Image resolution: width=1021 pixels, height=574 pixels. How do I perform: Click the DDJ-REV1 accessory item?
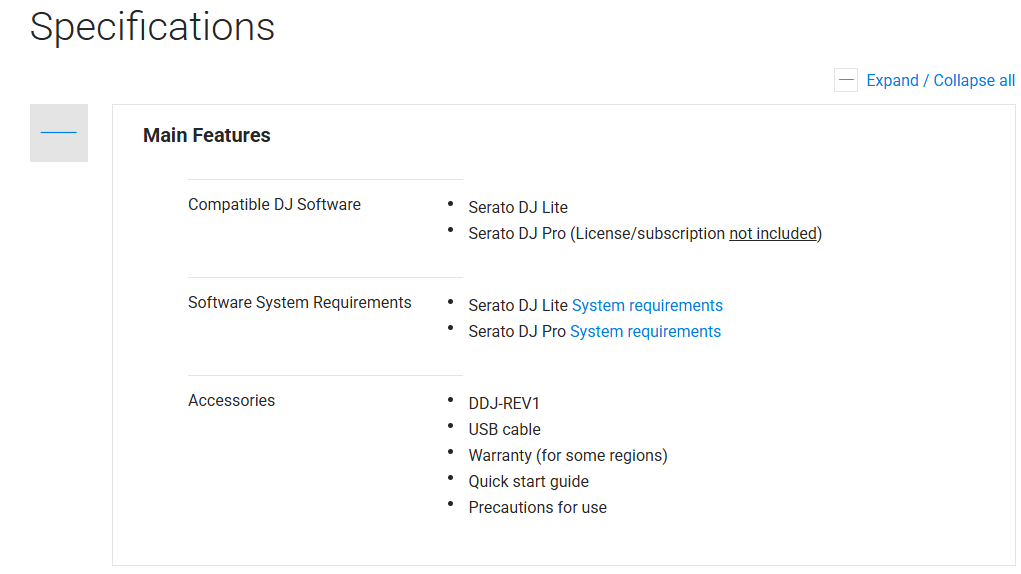point(504,404)
